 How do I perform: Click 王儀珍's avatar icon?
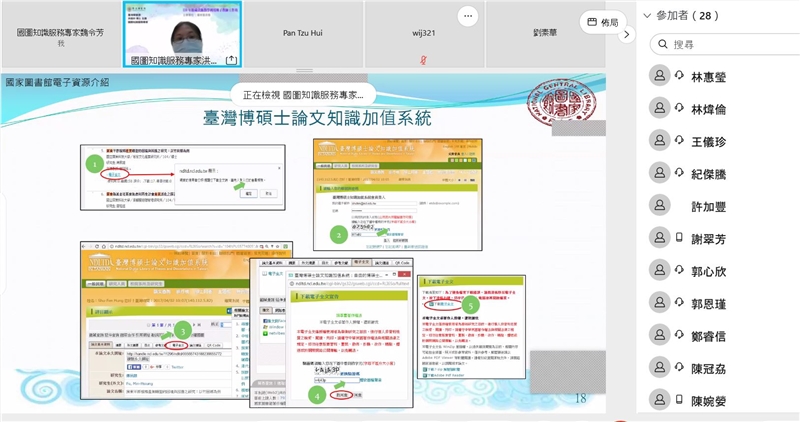(660, 140)
